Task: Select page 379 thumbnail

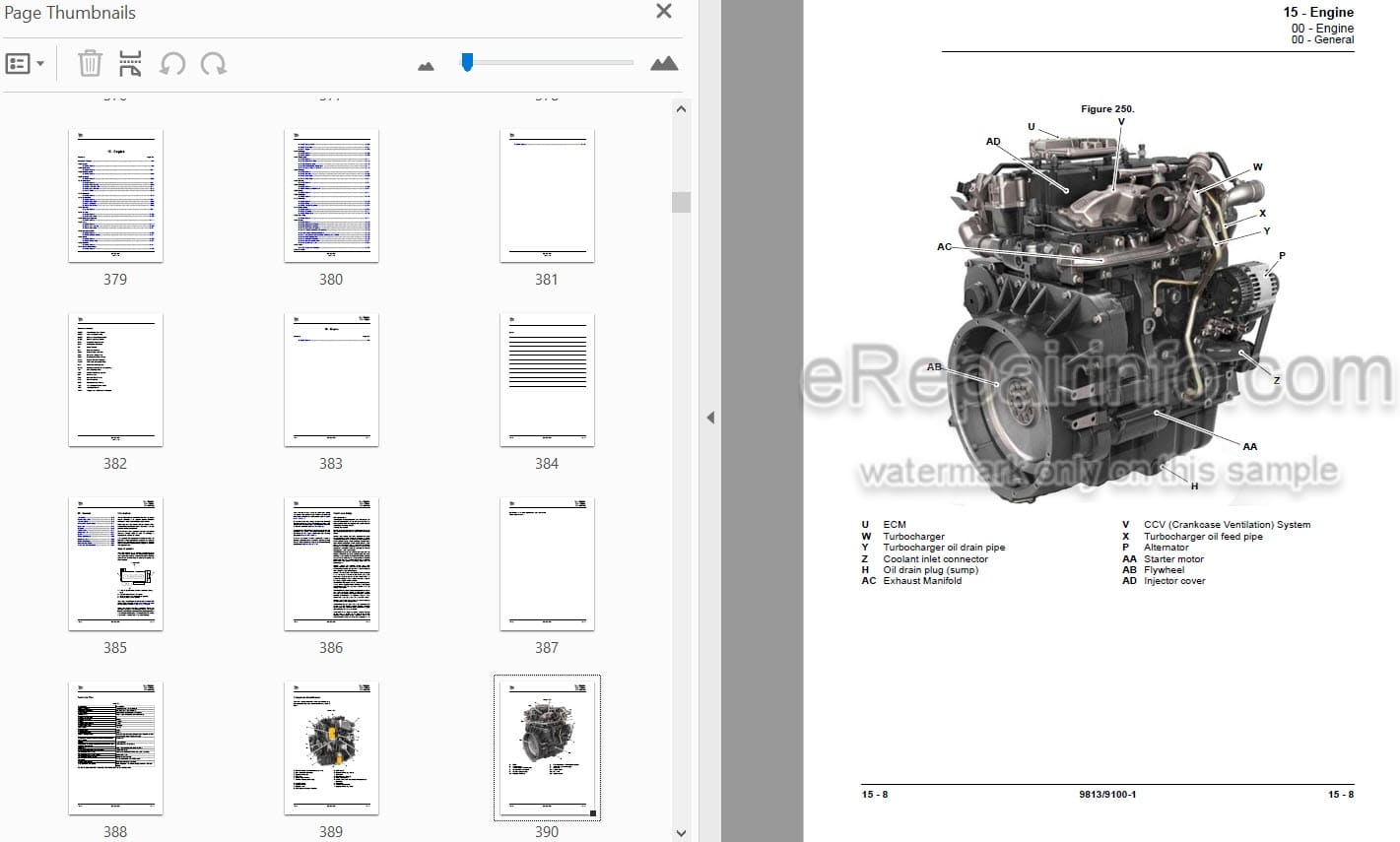Action: pos(115,196)
